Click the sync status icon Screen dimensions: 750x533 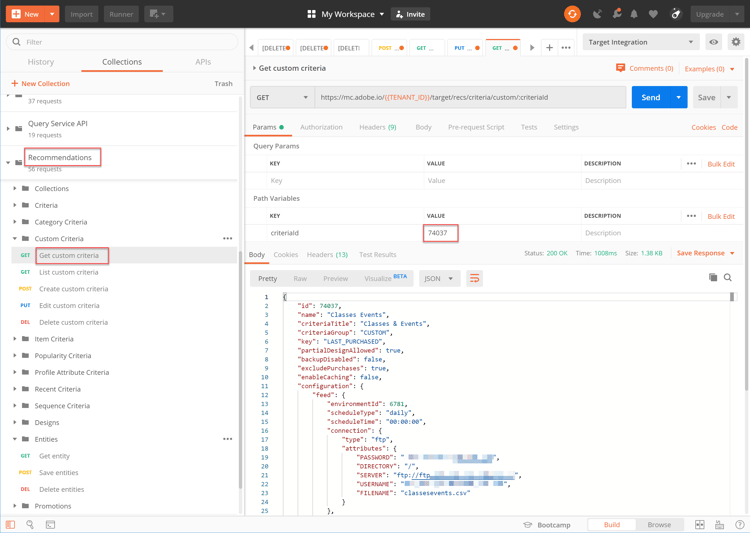pos(572,14)
